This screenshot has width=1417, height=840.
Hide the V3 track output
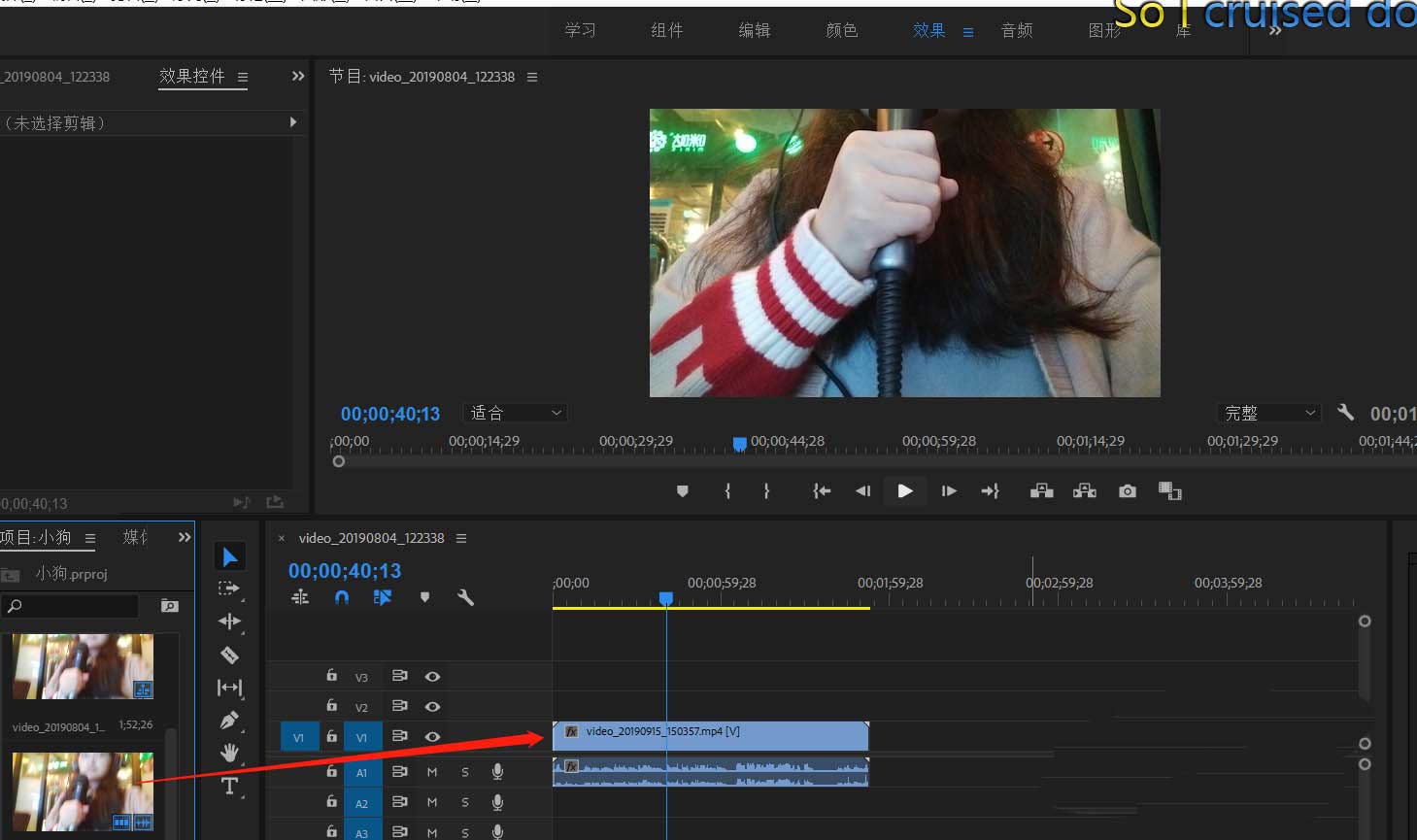click(x=432, y=677)
